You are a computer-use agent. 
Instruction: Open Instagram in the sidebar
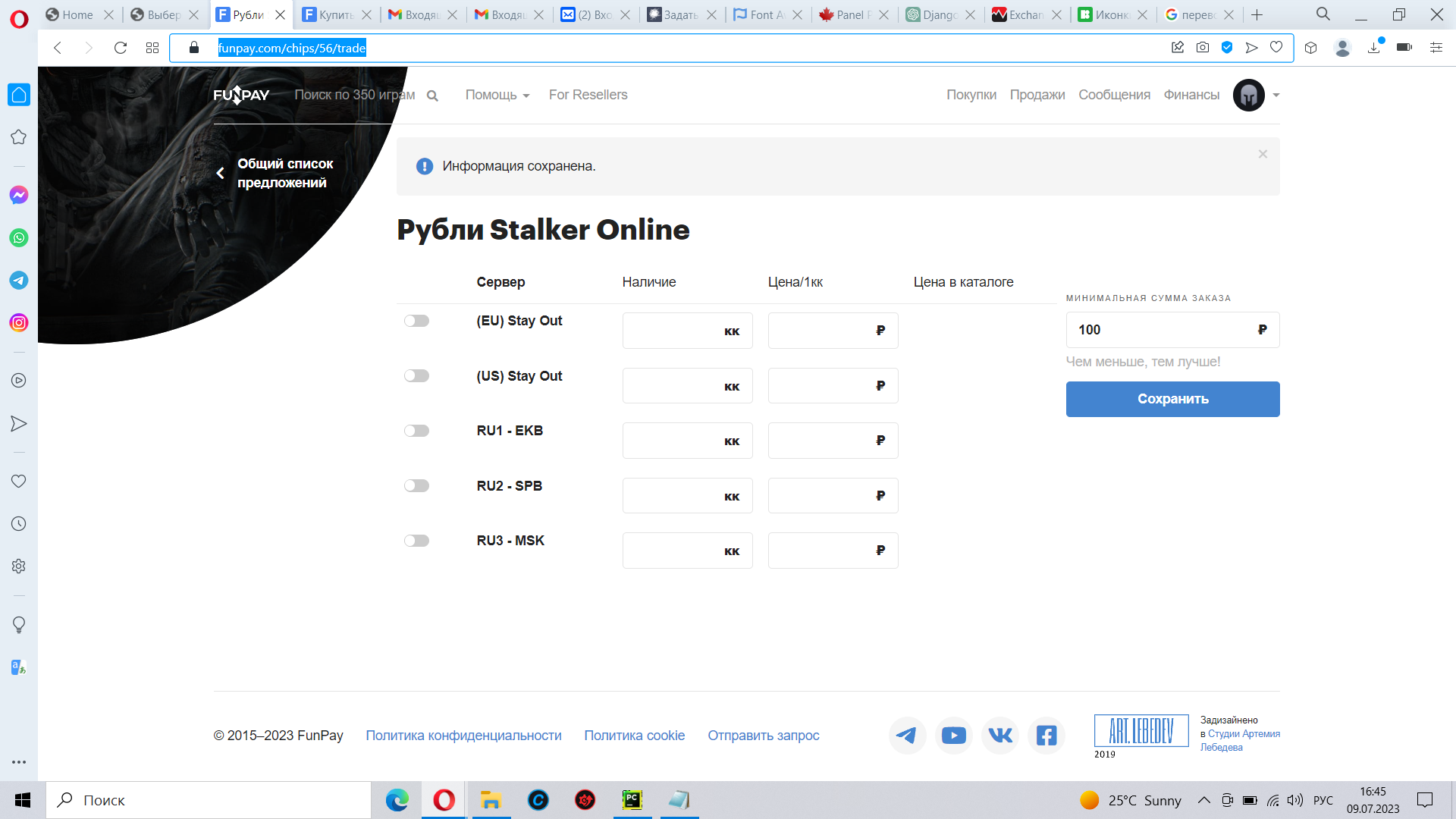point(19,322)
